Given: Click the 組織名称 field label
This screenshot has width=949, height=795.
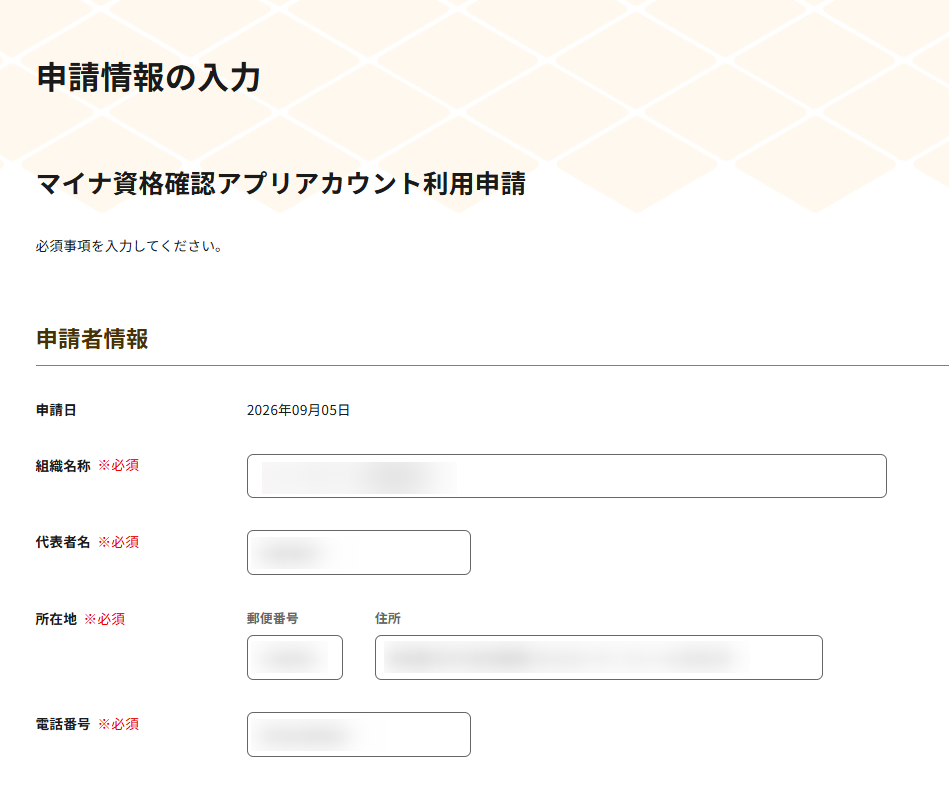Looking at the screenshot, I should click(63, 466).
